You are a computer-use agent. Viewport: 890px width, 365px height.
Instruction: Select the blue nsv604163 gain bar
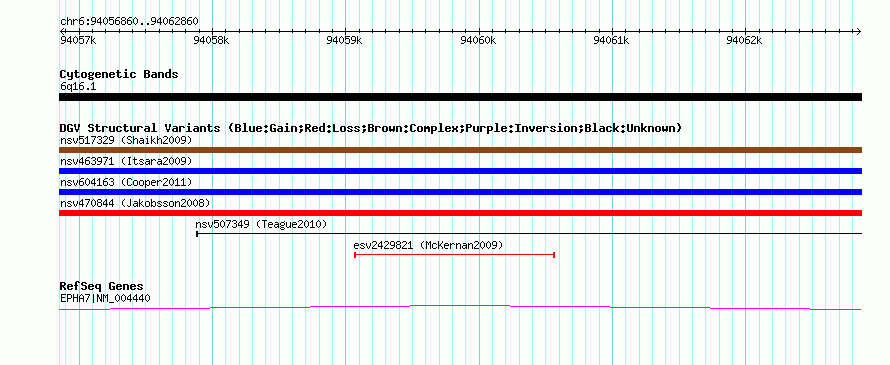(460, 192)
